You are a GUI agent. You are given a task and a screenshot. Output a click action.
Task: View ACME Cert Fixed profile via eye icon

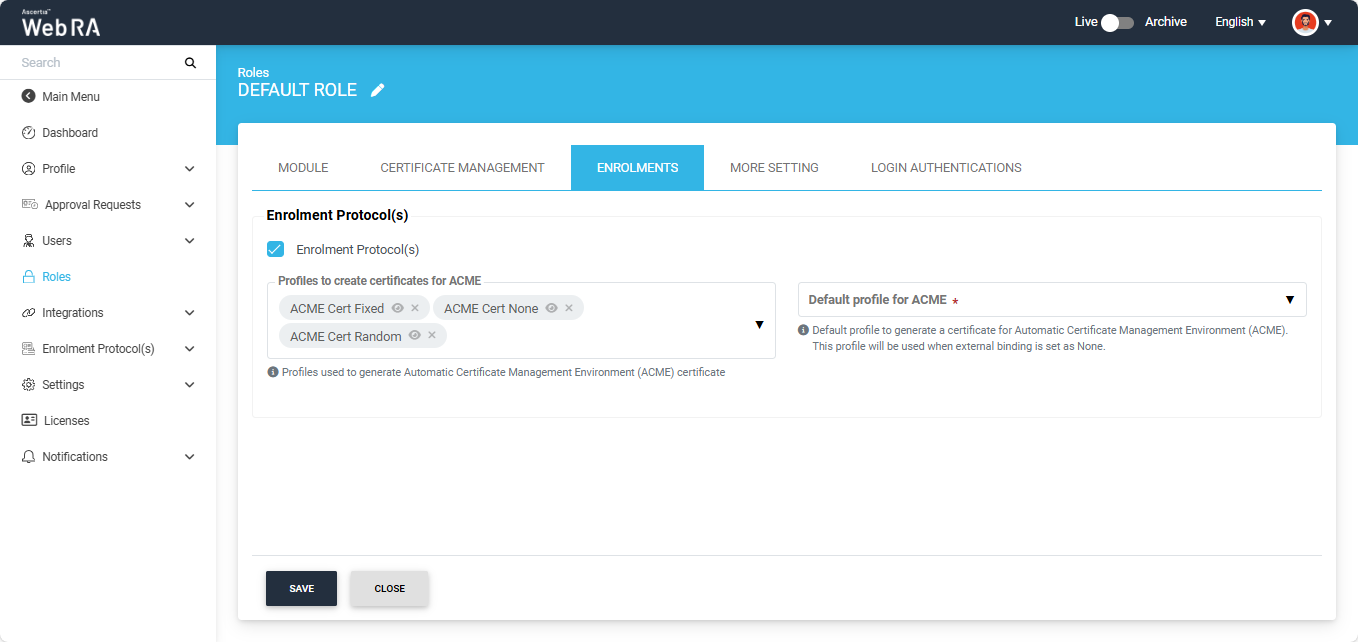(x=397, y=308)
